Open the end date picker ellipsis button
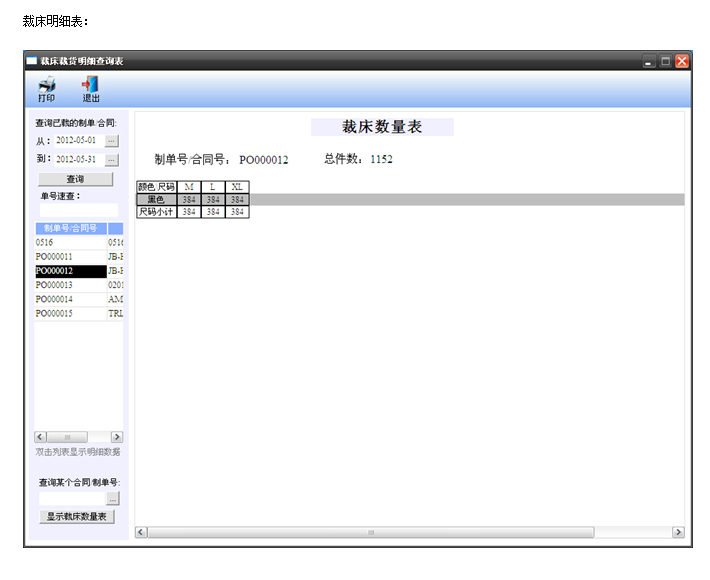 112,160
